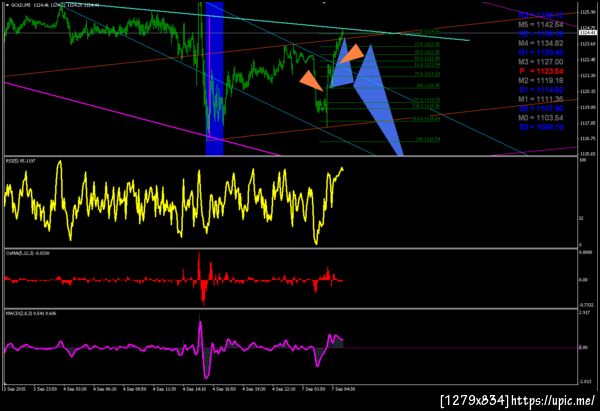The width and height of the screenshot is (600, 411).
Task: Select the M2 = 1119.18 level text
Action: [541, 80]
